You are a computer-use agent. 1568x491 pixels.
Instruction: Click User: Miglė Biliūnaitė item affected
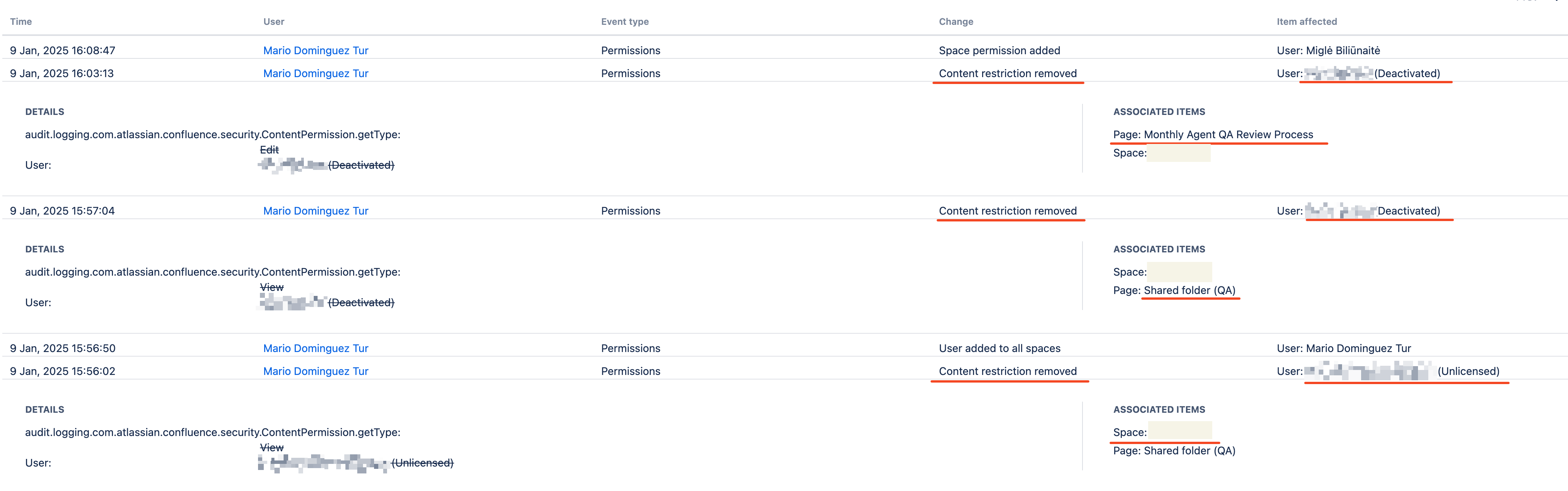coord(1328,50)
